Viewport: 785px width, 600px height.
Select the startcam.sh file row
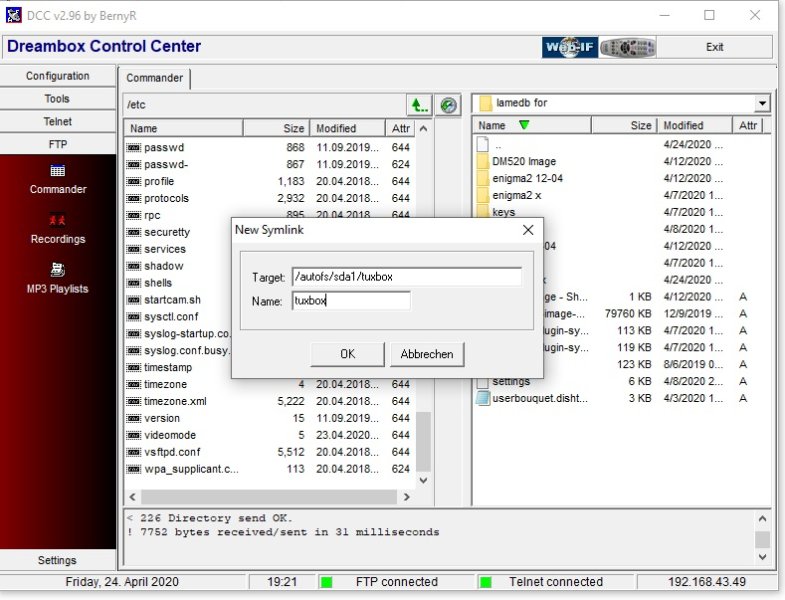pyautogui.click(x=178, y=299)
